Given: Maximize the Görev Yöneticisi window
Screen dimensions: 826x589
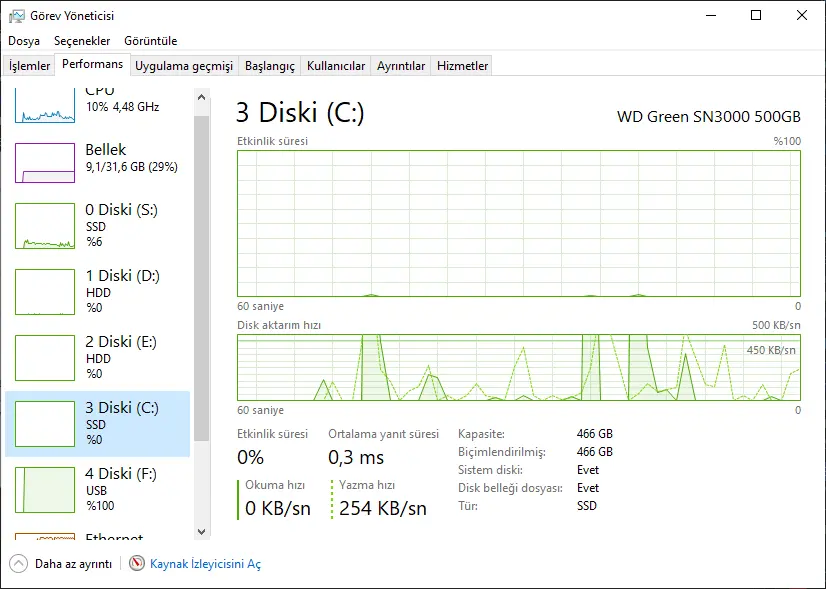Looking at the screenshot, I should [x=756, y=15].
